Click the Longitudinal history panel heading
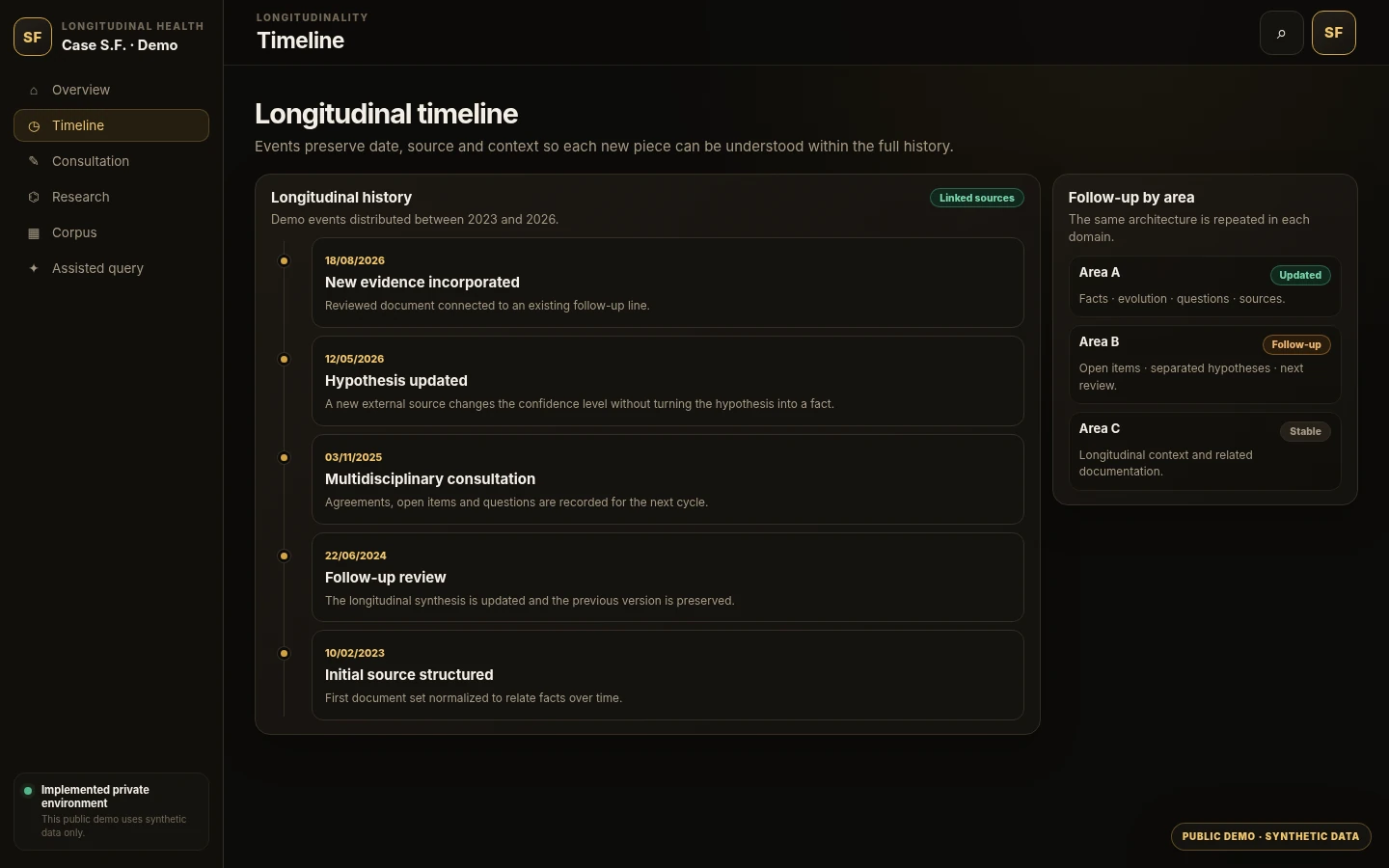This screenshot has width=1389, height=868. tap(341, 198)
